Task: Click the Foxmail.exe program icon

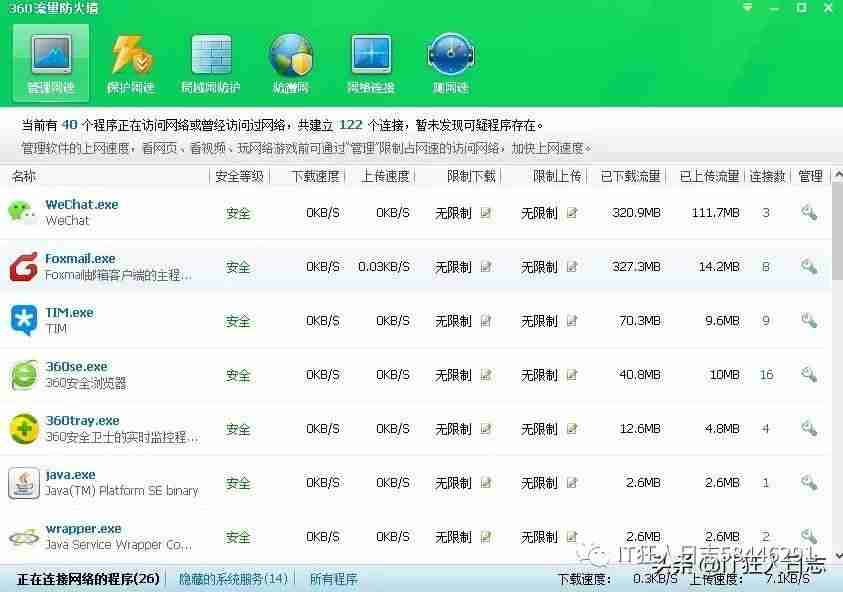Action: (22, 266)
